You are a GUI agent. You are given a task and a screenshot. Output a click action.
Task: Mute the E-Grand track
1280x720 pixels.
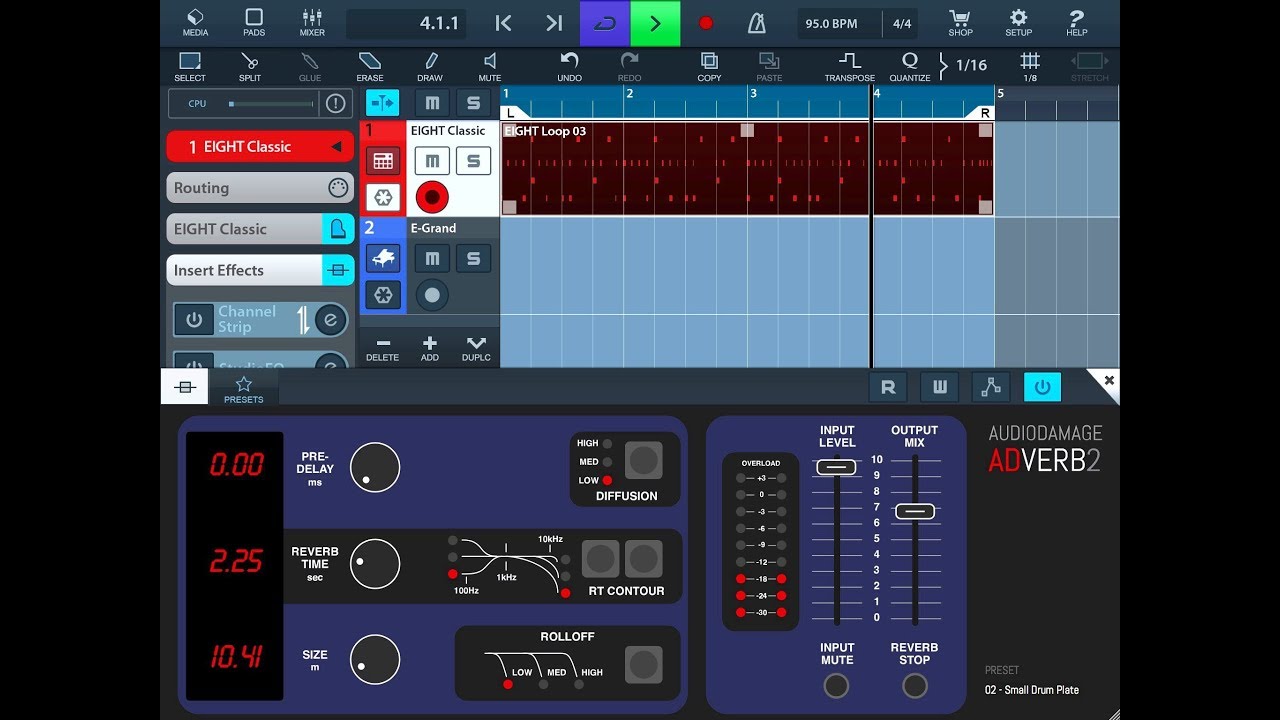(x=432, y=258)
